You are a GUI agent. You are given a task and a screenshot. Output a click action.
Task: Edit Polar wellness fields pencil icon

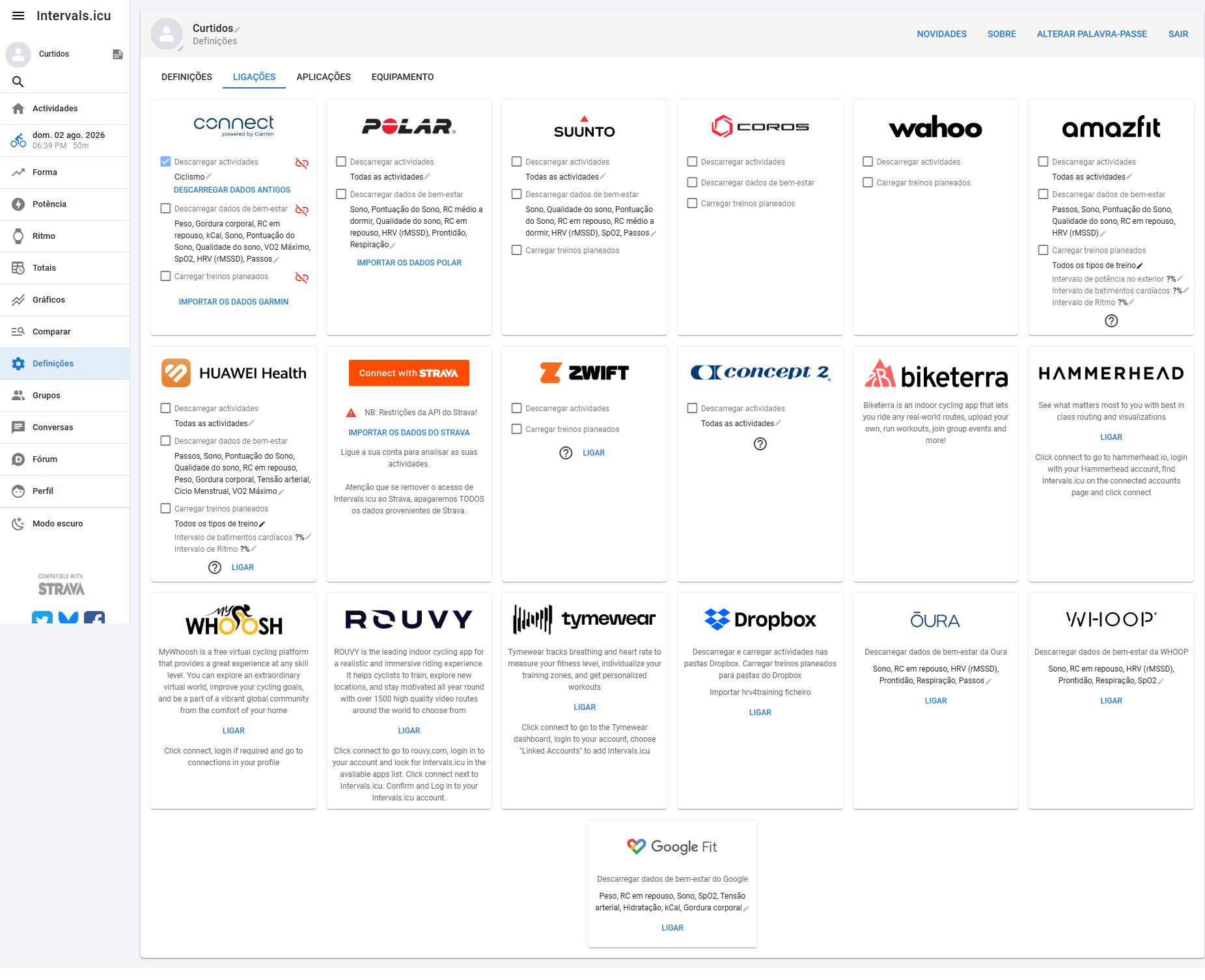(393, 245)
